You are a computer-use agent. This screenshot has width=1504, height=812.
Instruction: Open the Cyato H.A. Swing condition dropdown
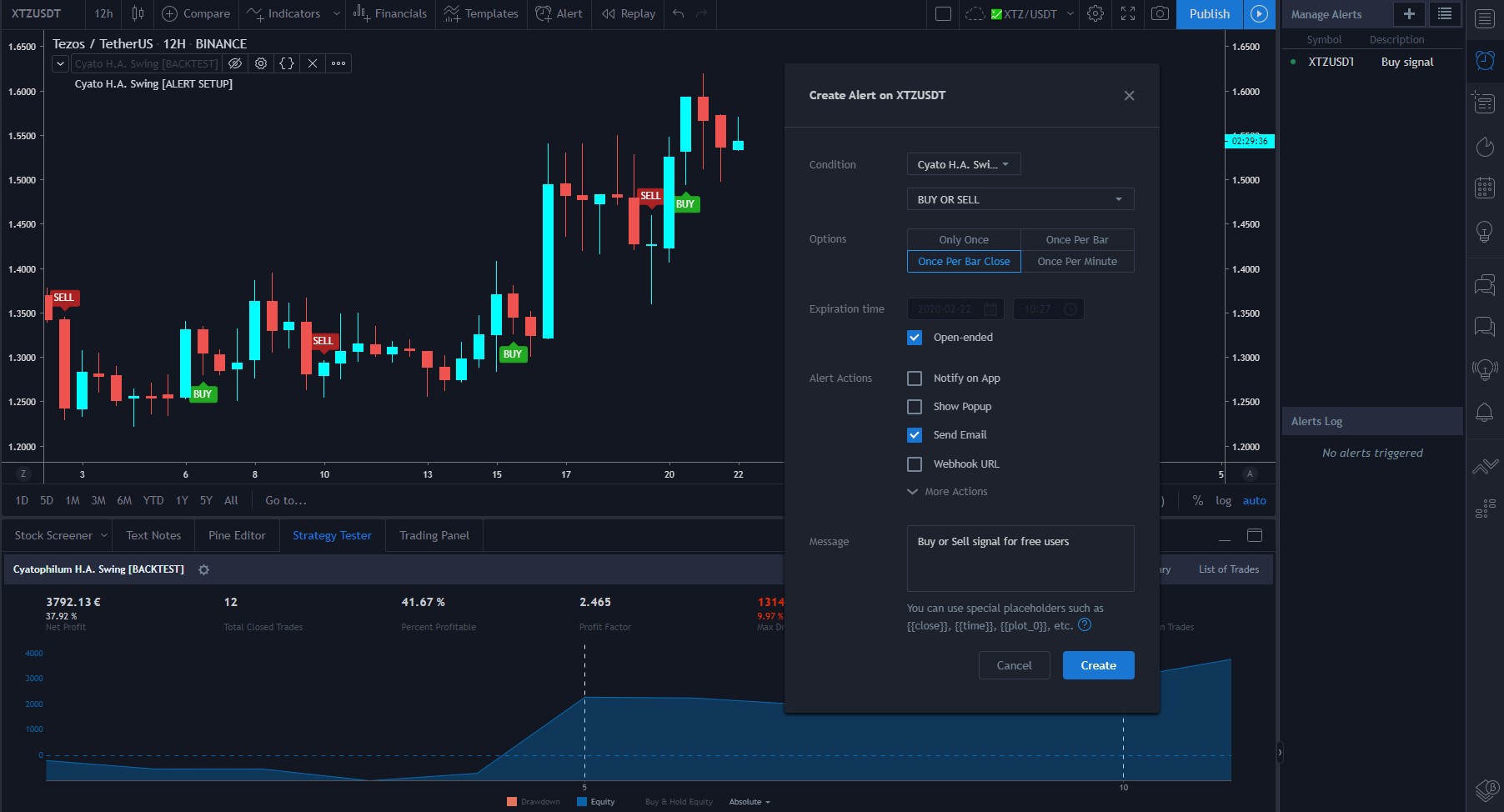964,164
